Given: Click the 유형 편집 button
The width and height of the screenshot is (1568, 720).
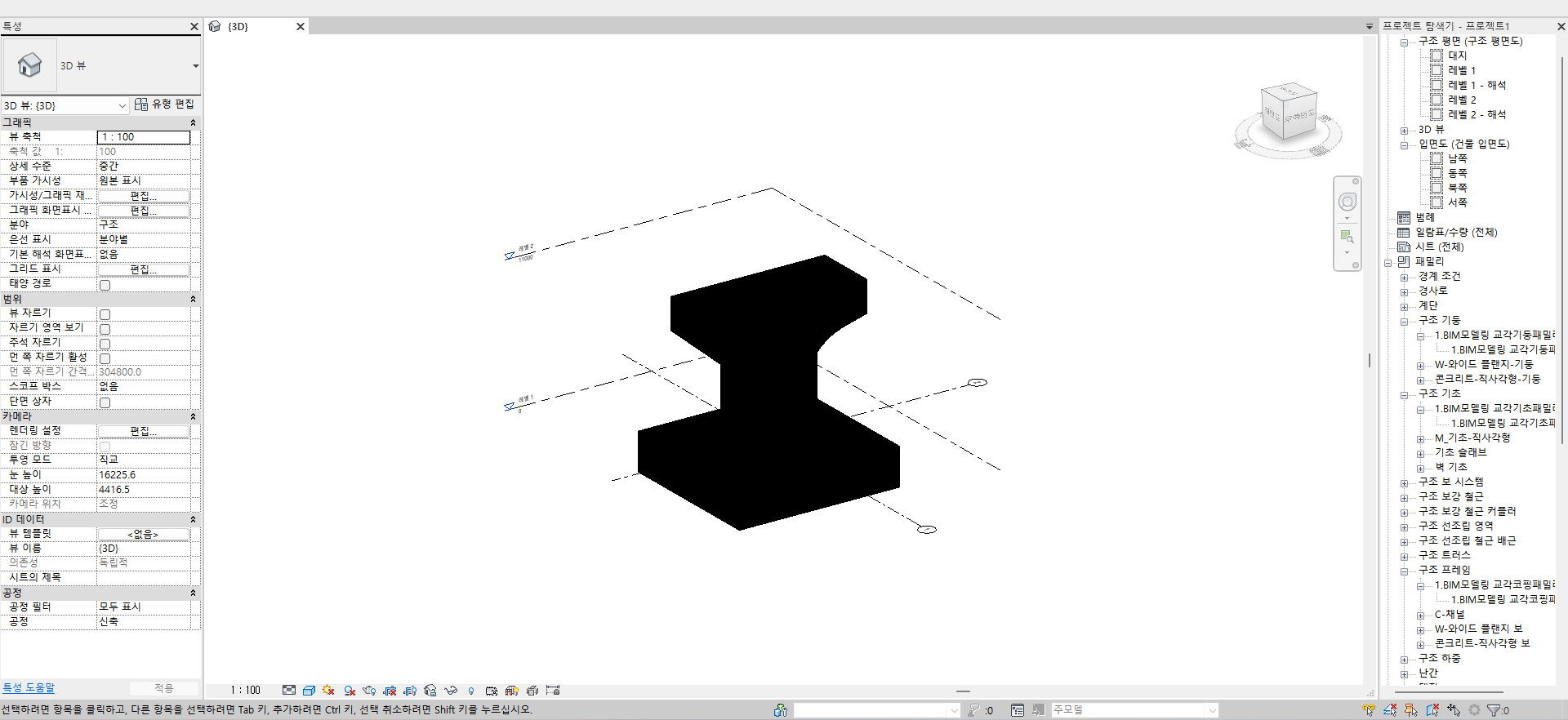Looking at the screenshot, I should coord(165,104).
